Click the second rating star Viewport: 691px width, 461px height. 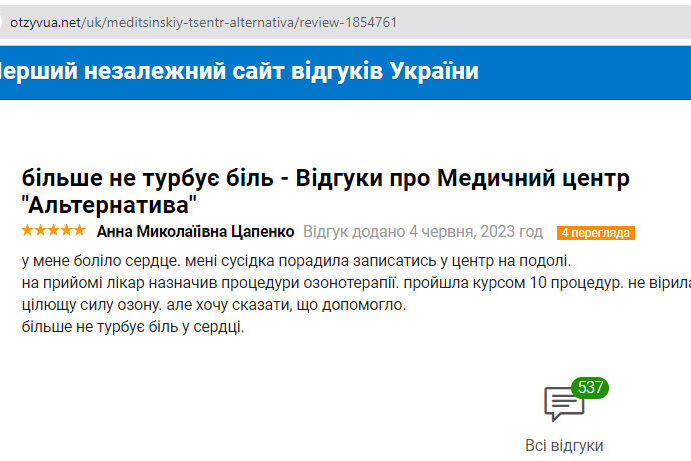pos(40,231)
